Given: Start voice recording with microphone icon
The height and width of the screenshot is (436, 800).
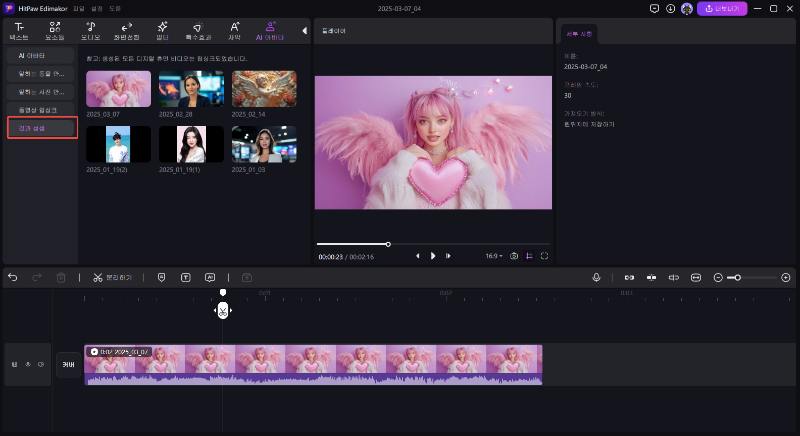Looking at the screenshot, I should pyautogui.click(x=596, y=277).
